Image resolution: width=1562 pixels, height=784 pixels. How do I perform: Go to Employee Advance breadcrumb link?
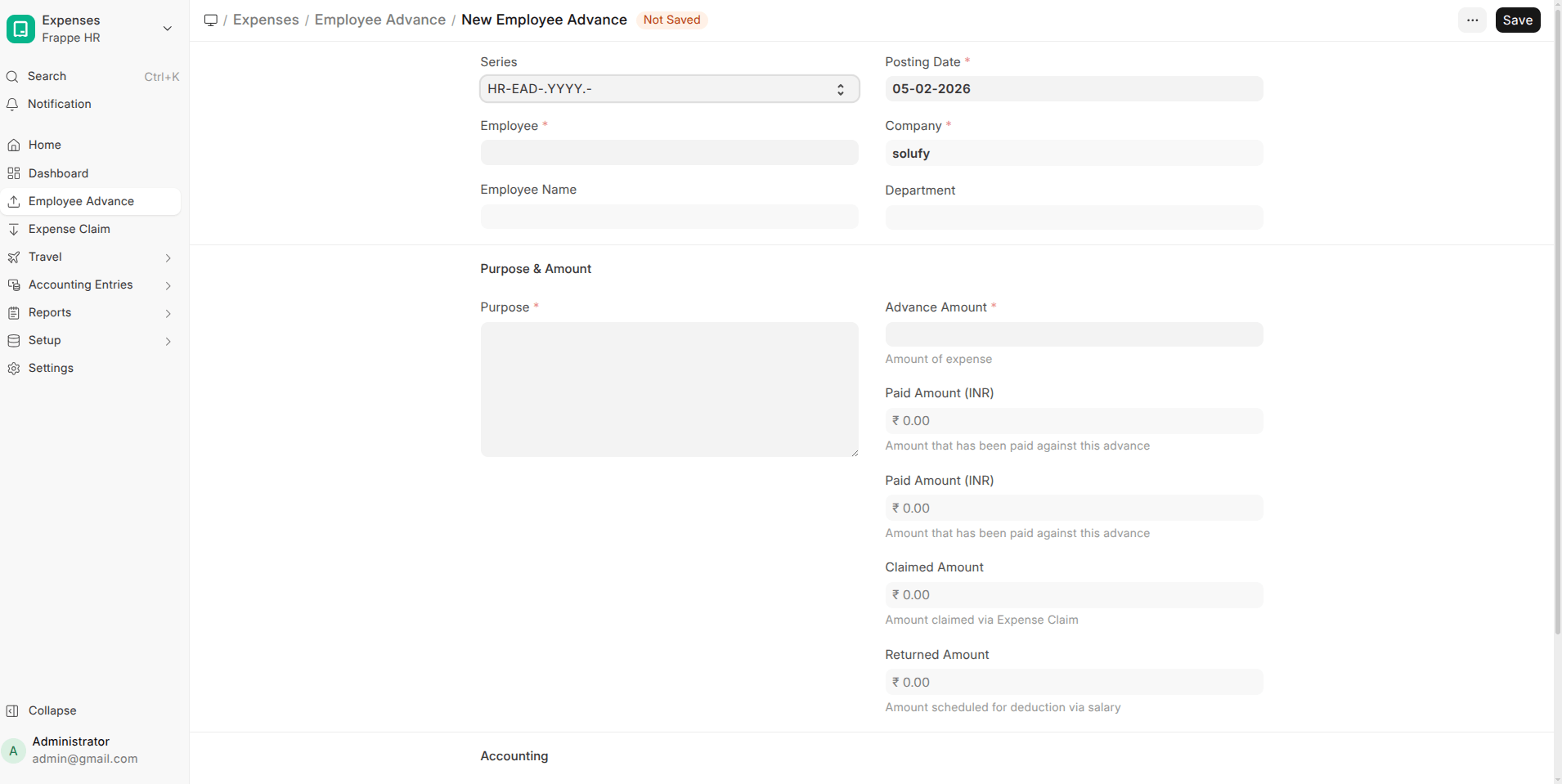[379, 20]
